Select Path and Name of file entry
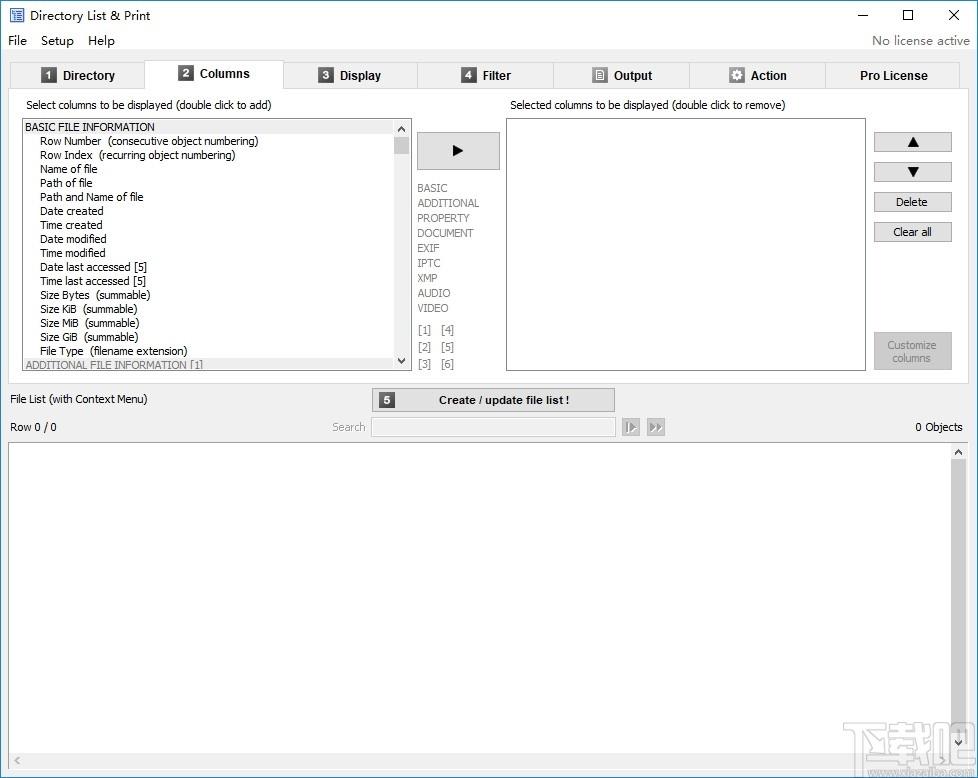The image size is (978, 778). (x=208, y=197)
